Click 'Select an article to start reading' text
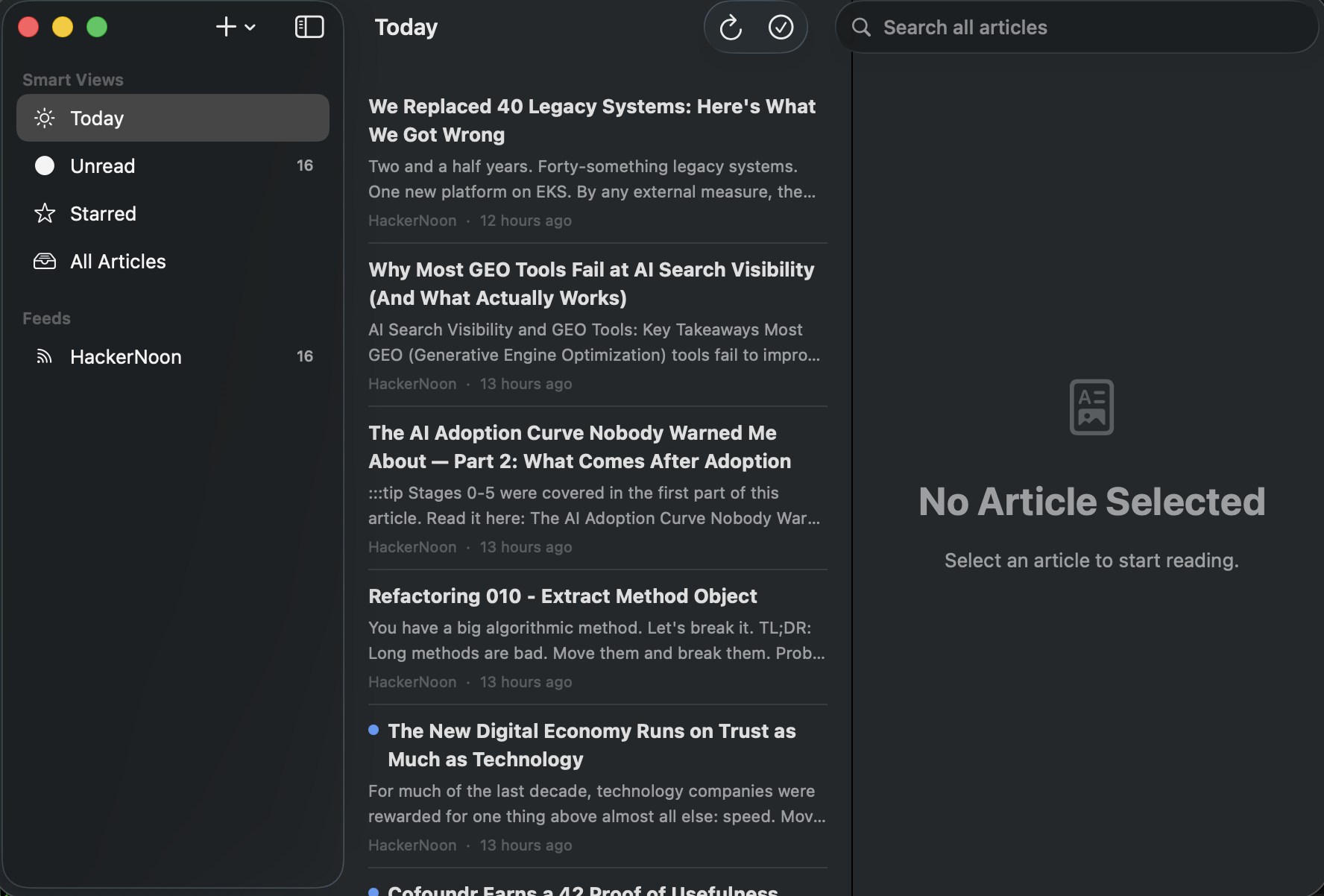Viewport: 1324px width, 896px height. tap(1091, 561)
